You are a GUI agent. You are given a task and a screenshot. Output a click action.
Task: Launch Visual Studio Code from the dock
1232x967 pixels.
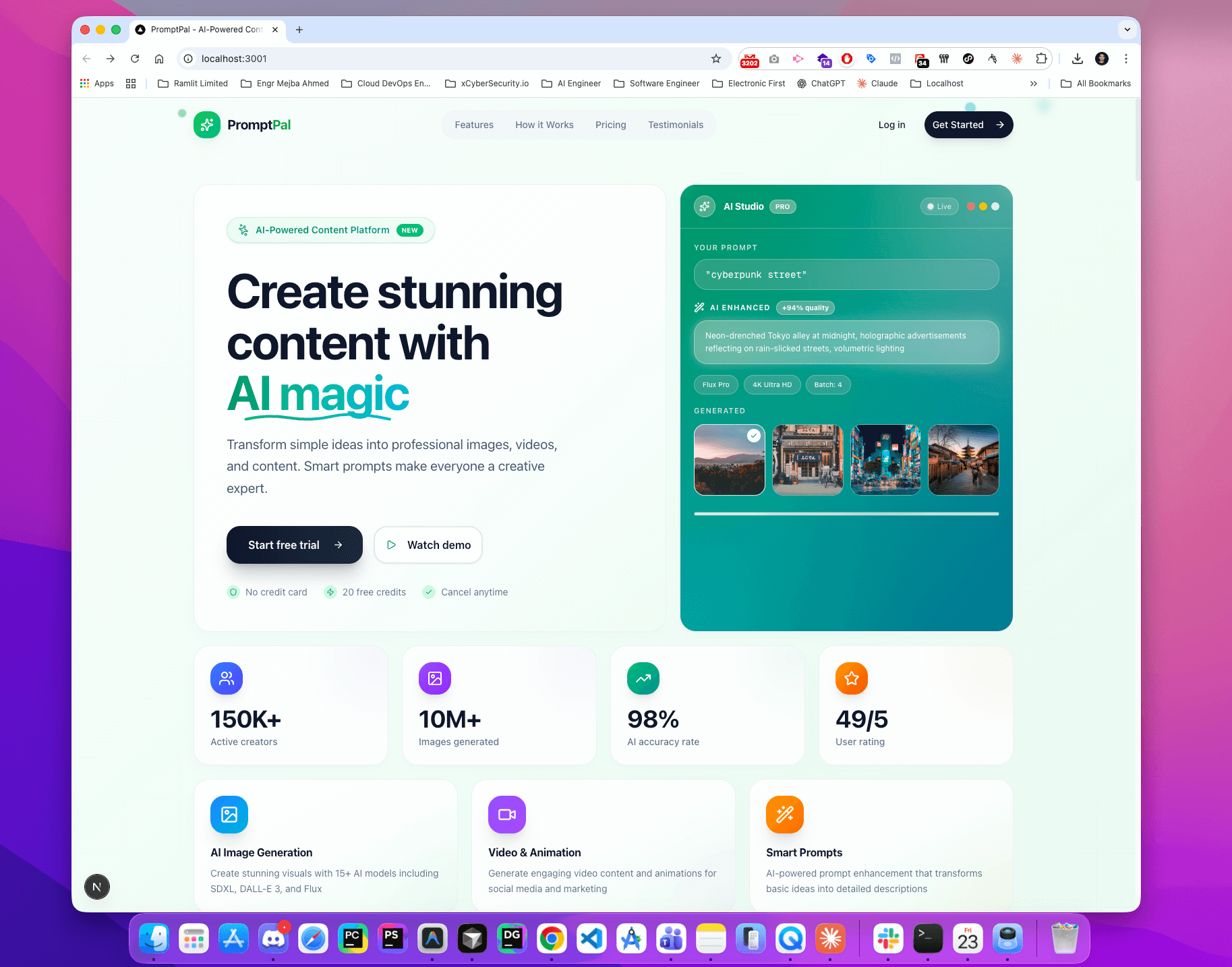(x=591, y=938)
